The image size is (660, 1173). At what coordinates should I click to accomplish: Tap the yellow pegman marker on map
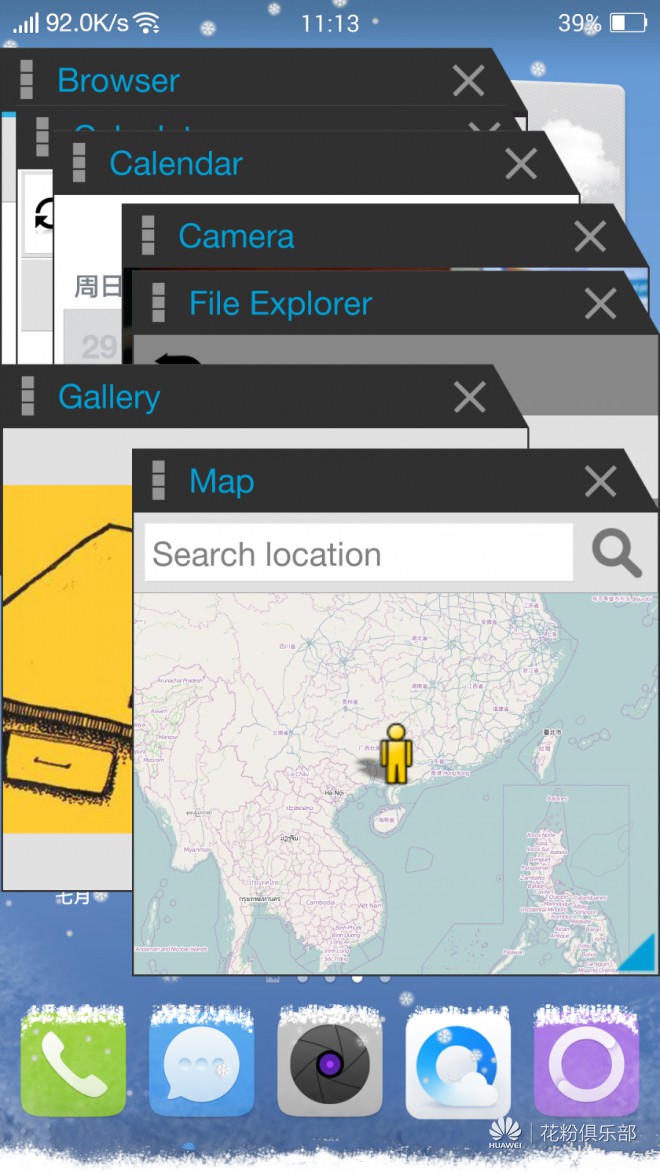pos(395,753)
